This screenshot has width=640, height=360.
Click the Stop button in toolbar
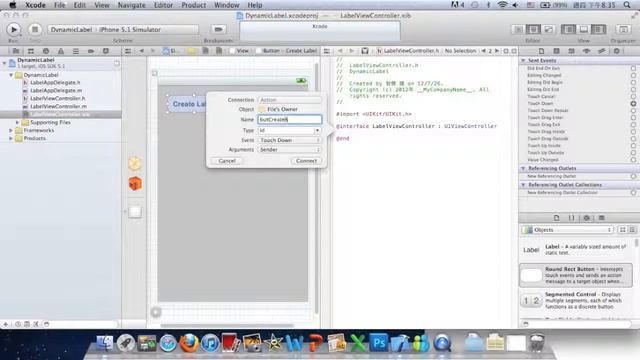[35, 29]
